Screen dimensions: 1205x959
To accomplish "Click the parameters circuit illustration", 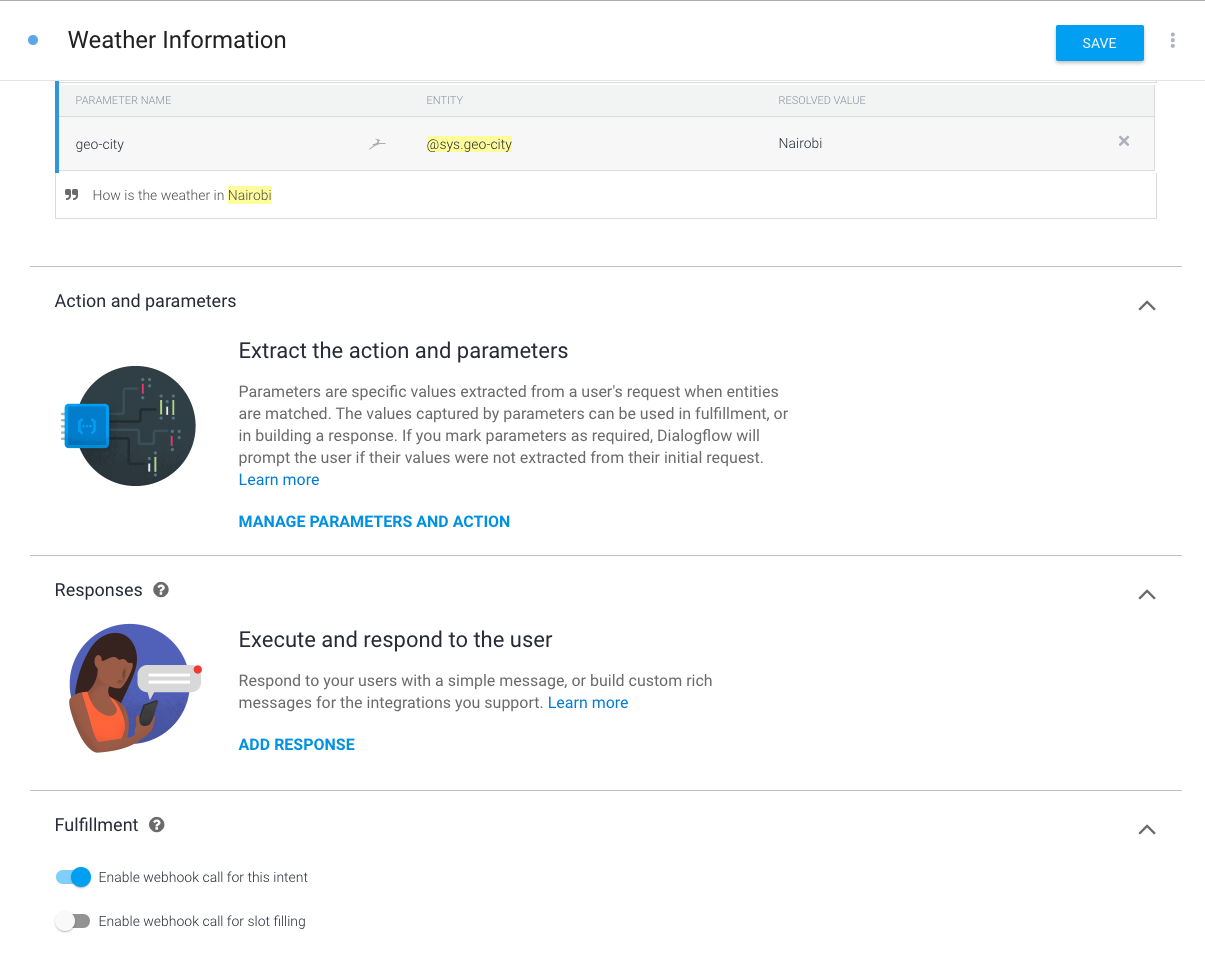I will (x=129, y=426).
